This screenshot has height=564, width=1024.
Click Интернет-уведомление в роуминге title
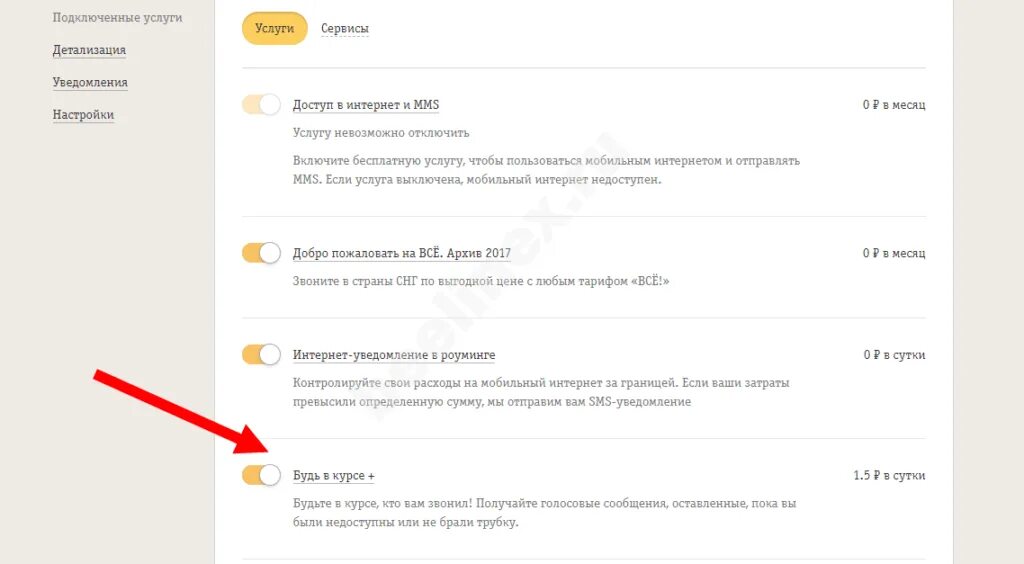[393, 355]
